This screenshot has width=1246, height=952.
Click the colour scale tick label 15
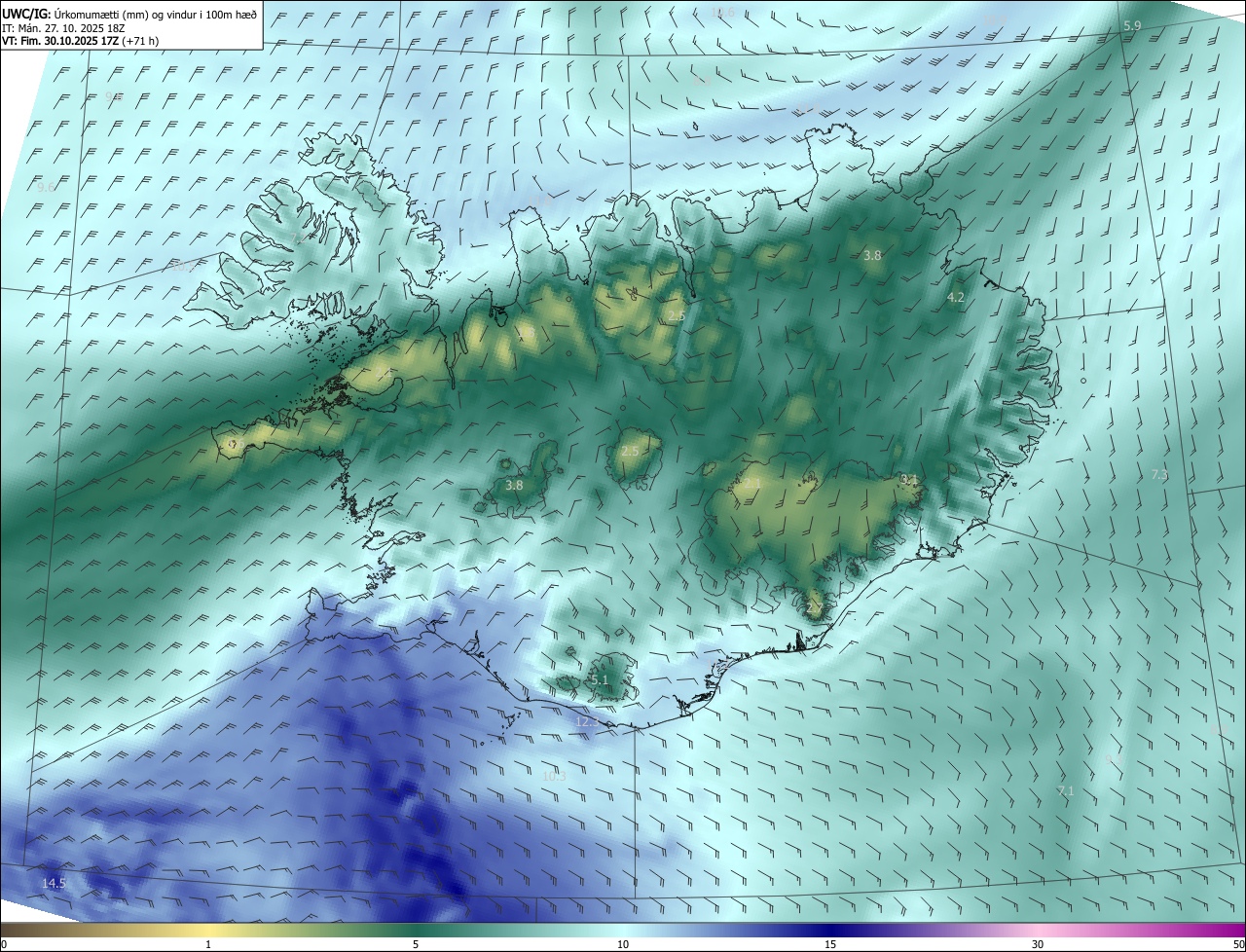point(830,944)
